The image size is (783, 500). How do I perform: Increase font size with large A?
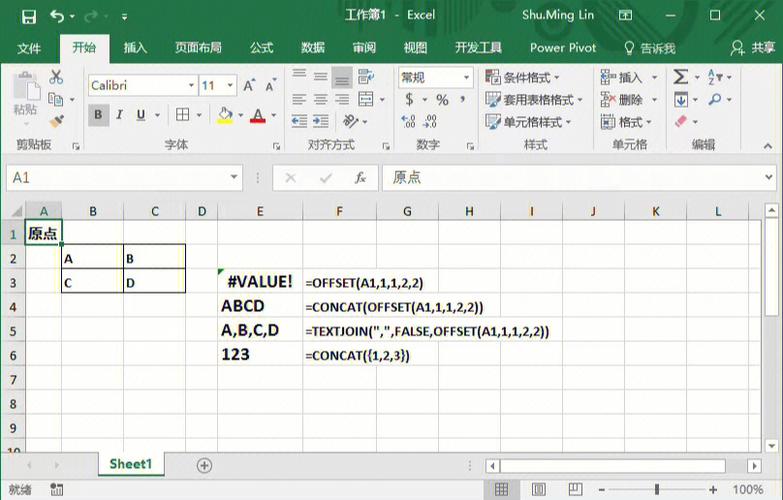coord(249,85)
